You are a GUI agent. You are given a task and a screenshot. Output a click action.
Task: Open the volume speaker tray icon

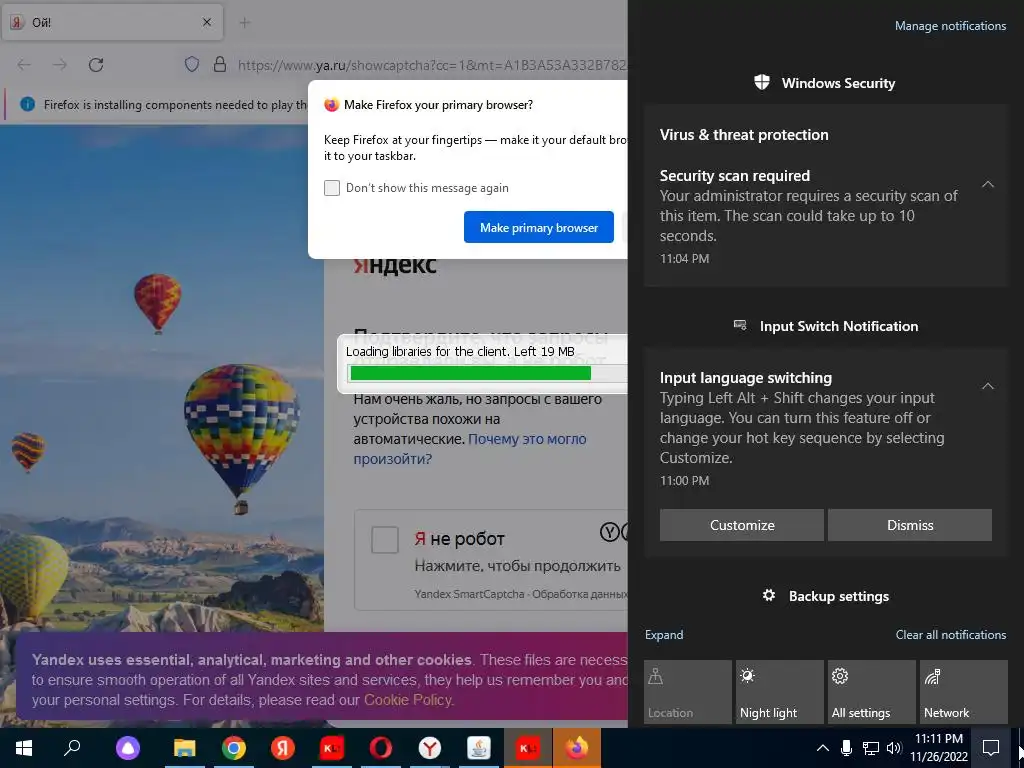click(x=894, y=748)
